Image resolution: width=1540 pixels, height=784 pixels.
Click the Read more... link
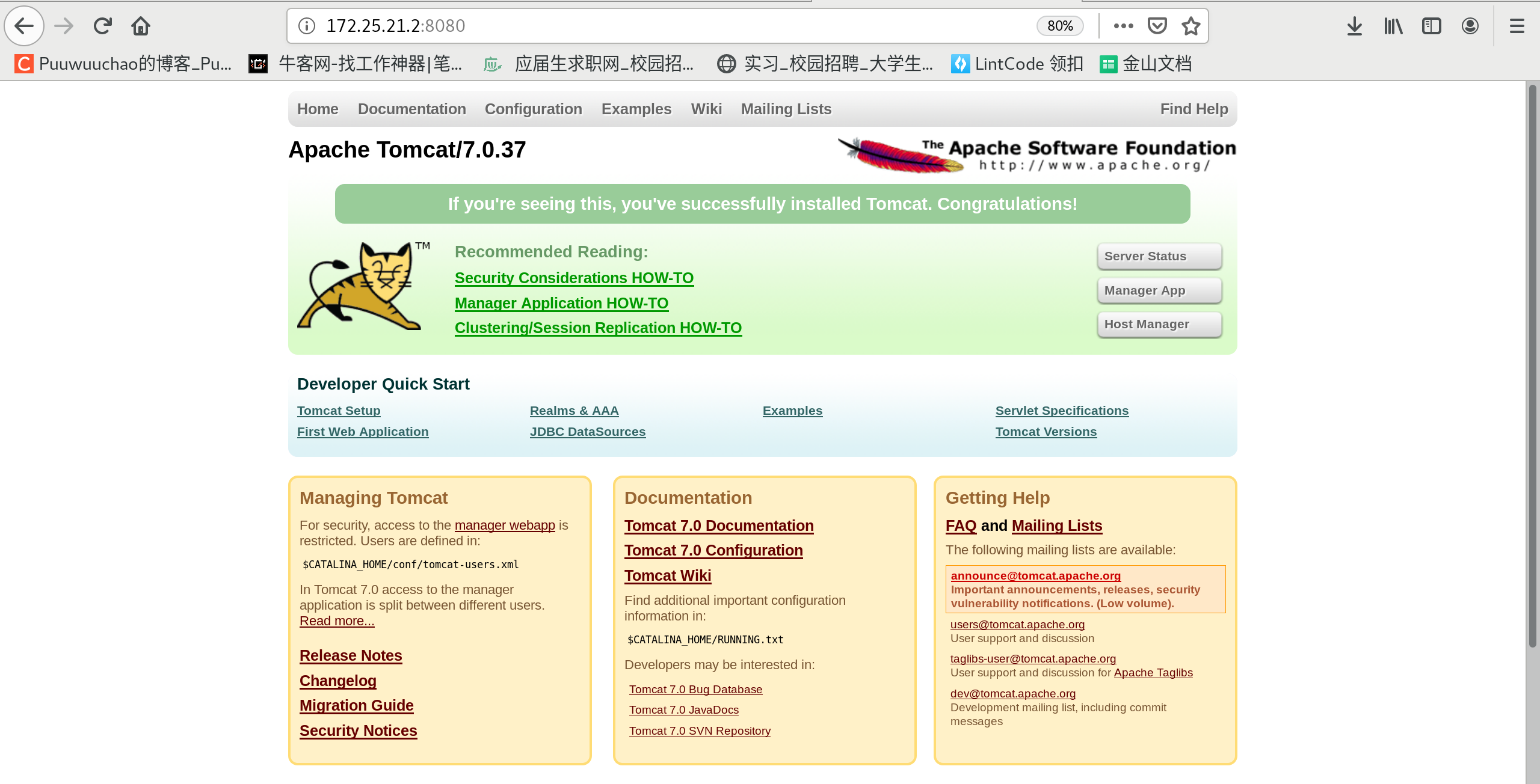pyautogui.click(x=337, y=620)
